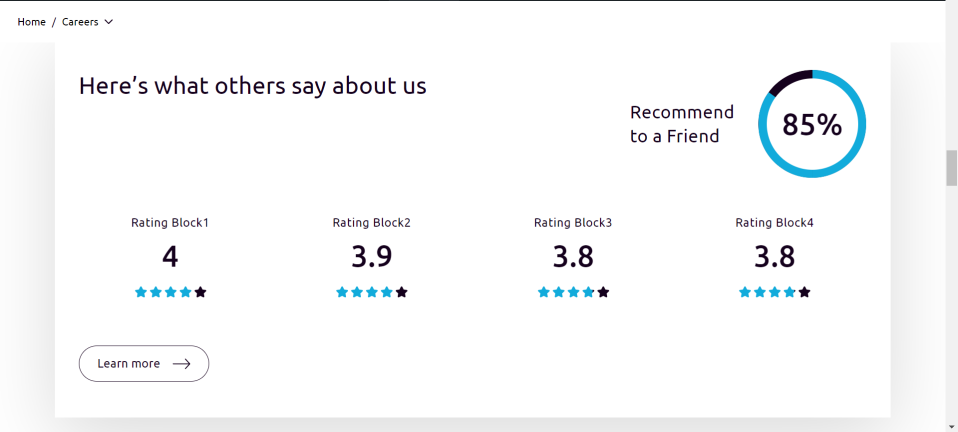The width and height of the screenshot is (958, 432).
Task: Click the Rating Block3 score 3.8
Action: 573,257
